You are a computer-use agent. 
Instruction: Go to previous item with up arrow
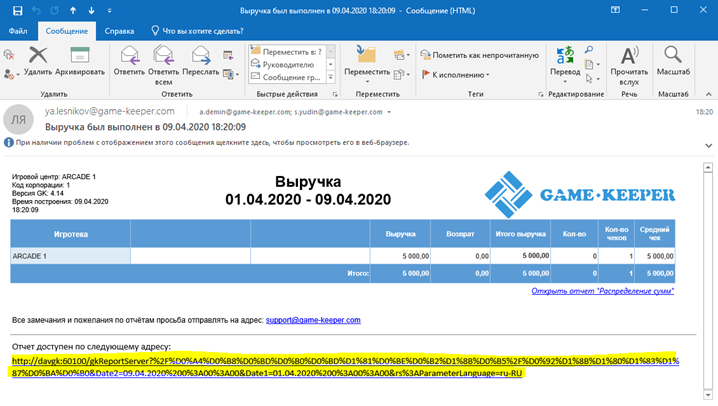[73, 11]
